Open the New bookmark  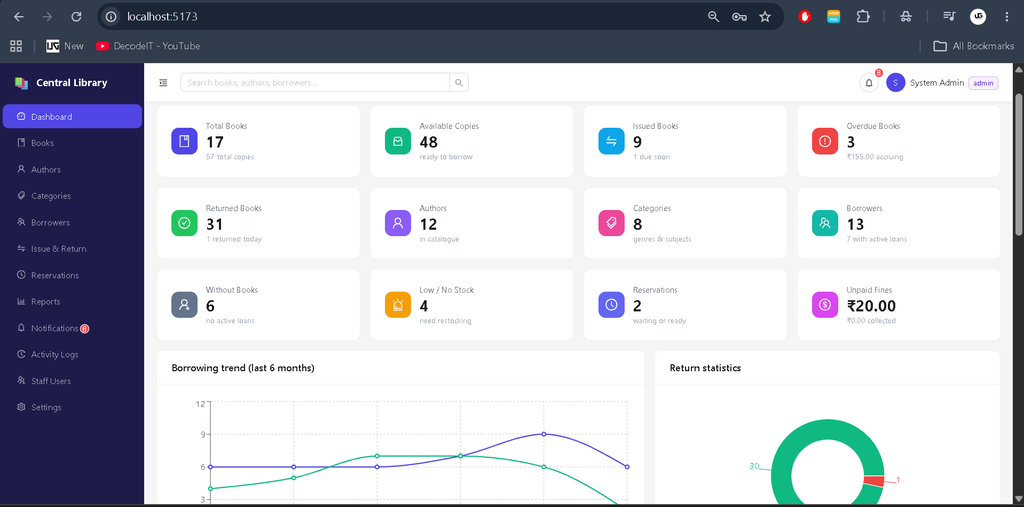click(x=65, y=46)
